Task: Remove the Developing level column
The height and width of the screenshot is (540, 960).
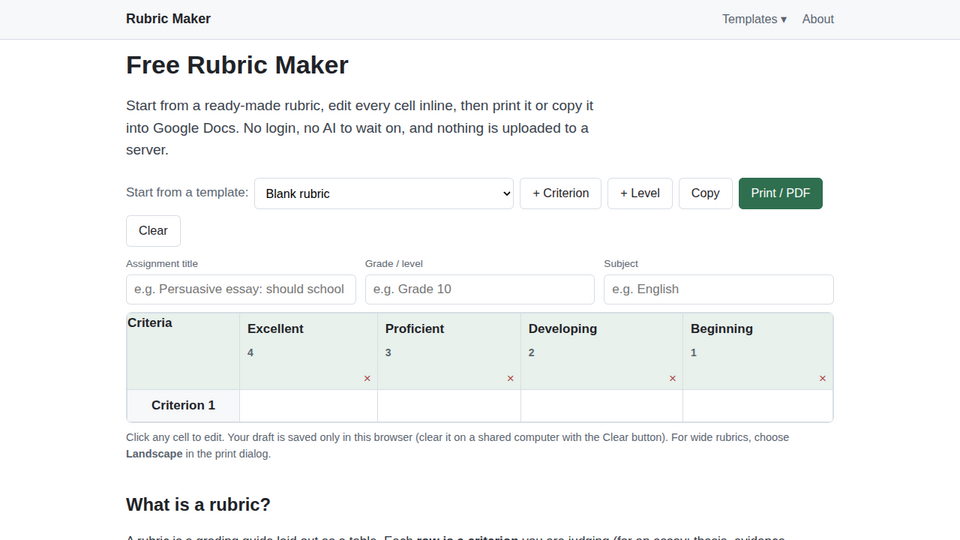Action: (x=673, y=378)
